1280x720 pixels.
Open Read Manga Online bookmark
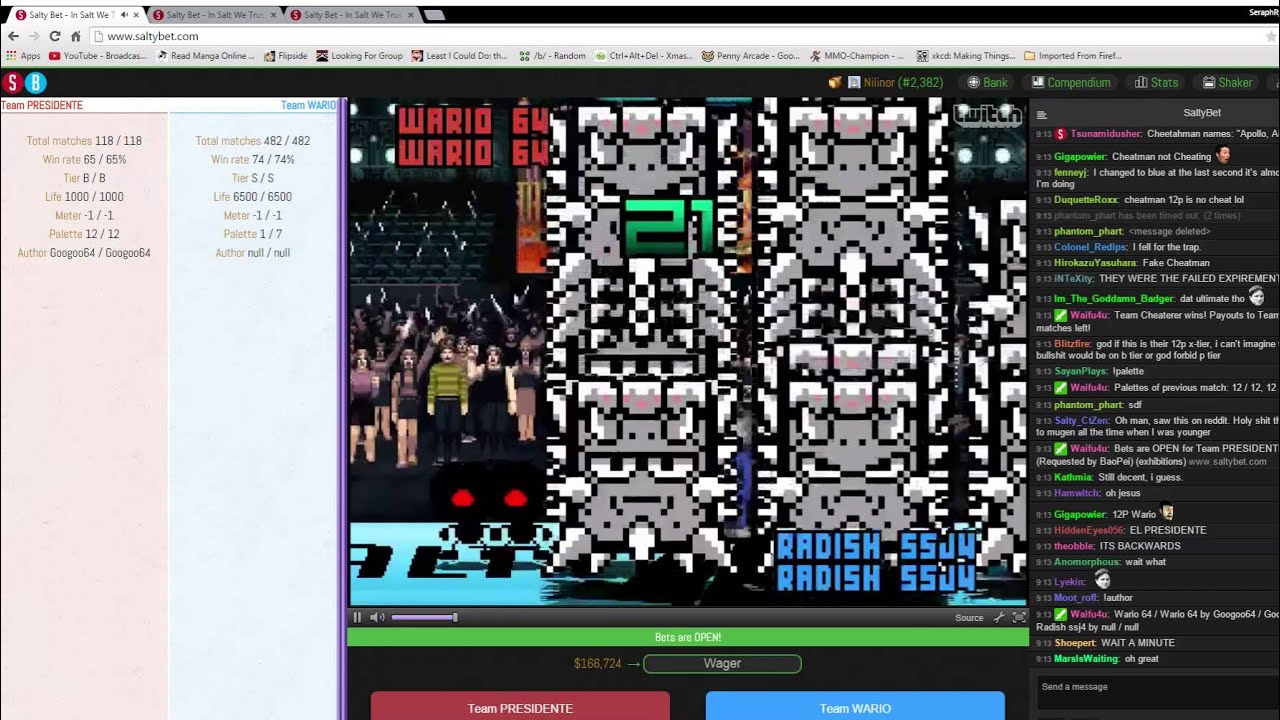click(x=206, y=56)
